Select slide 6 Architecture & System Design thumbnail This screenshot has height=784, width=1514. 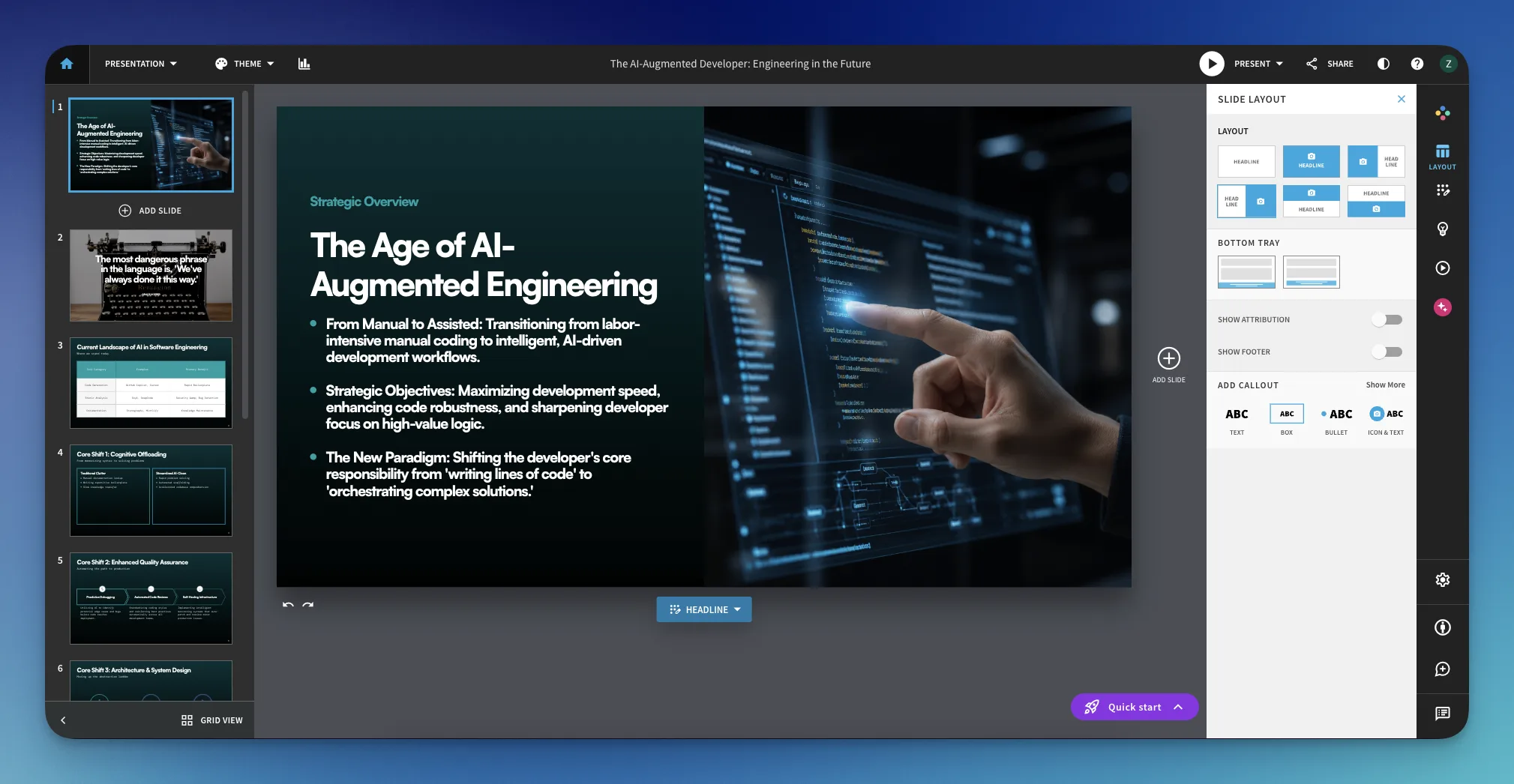click(x=151, y=681)
